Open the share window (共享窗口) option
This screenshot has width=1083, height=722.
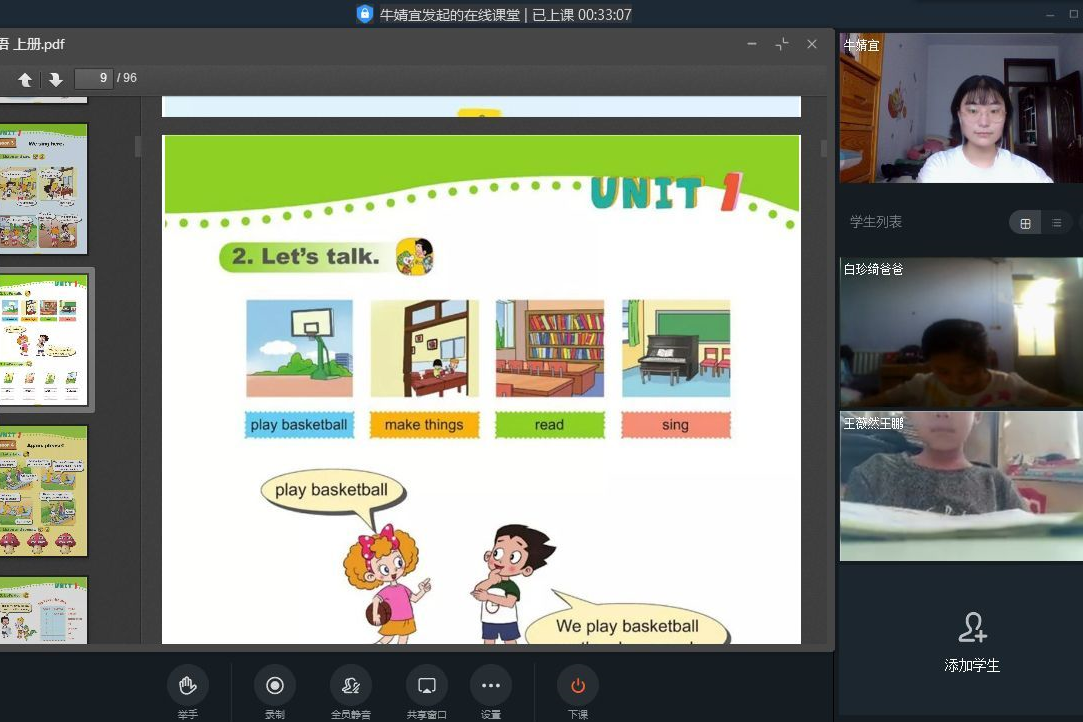(427, 685)
